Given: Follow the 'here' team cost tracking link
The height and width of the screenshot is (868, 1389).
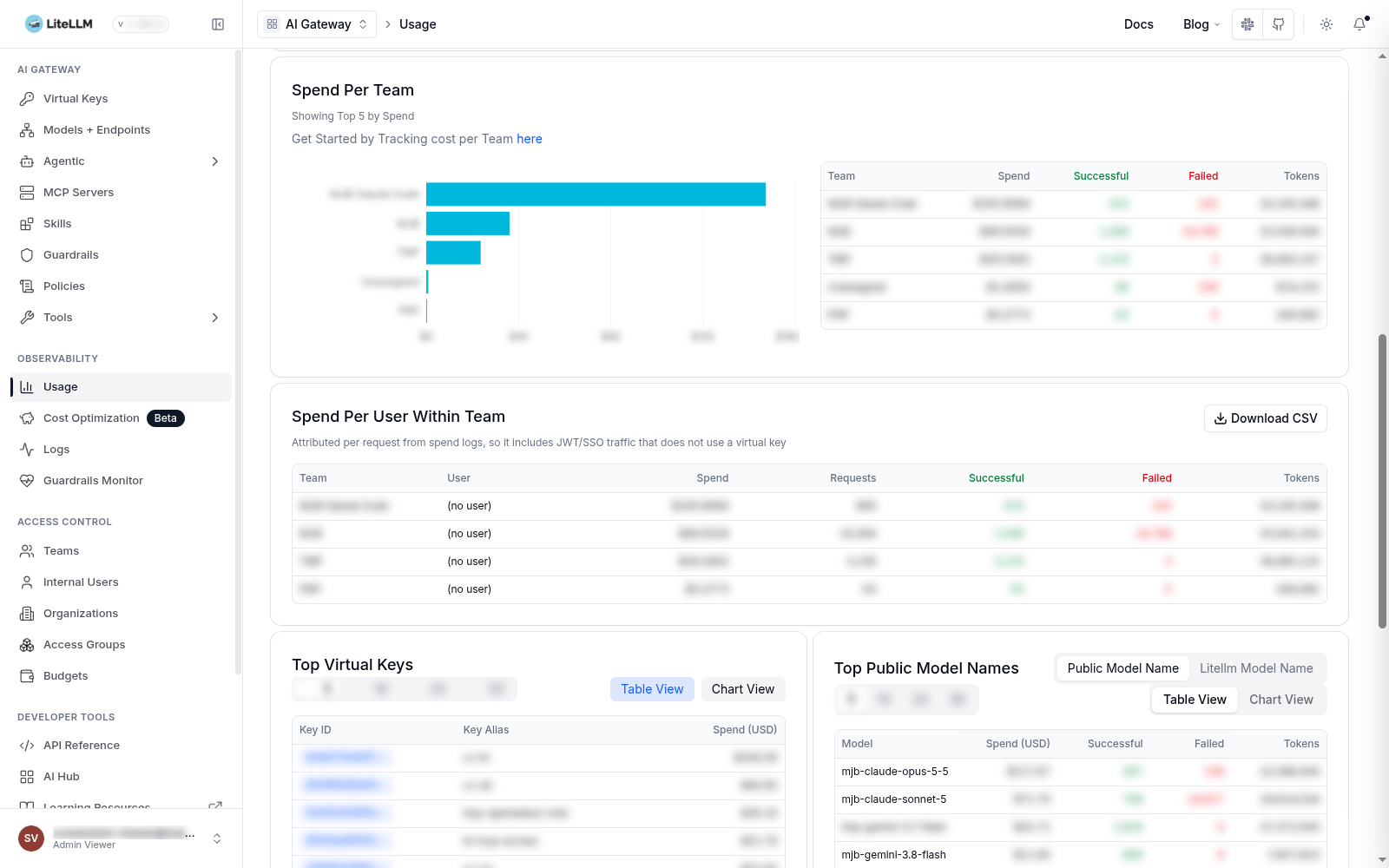Looking at the screenshot, I should tap(529, 139).
